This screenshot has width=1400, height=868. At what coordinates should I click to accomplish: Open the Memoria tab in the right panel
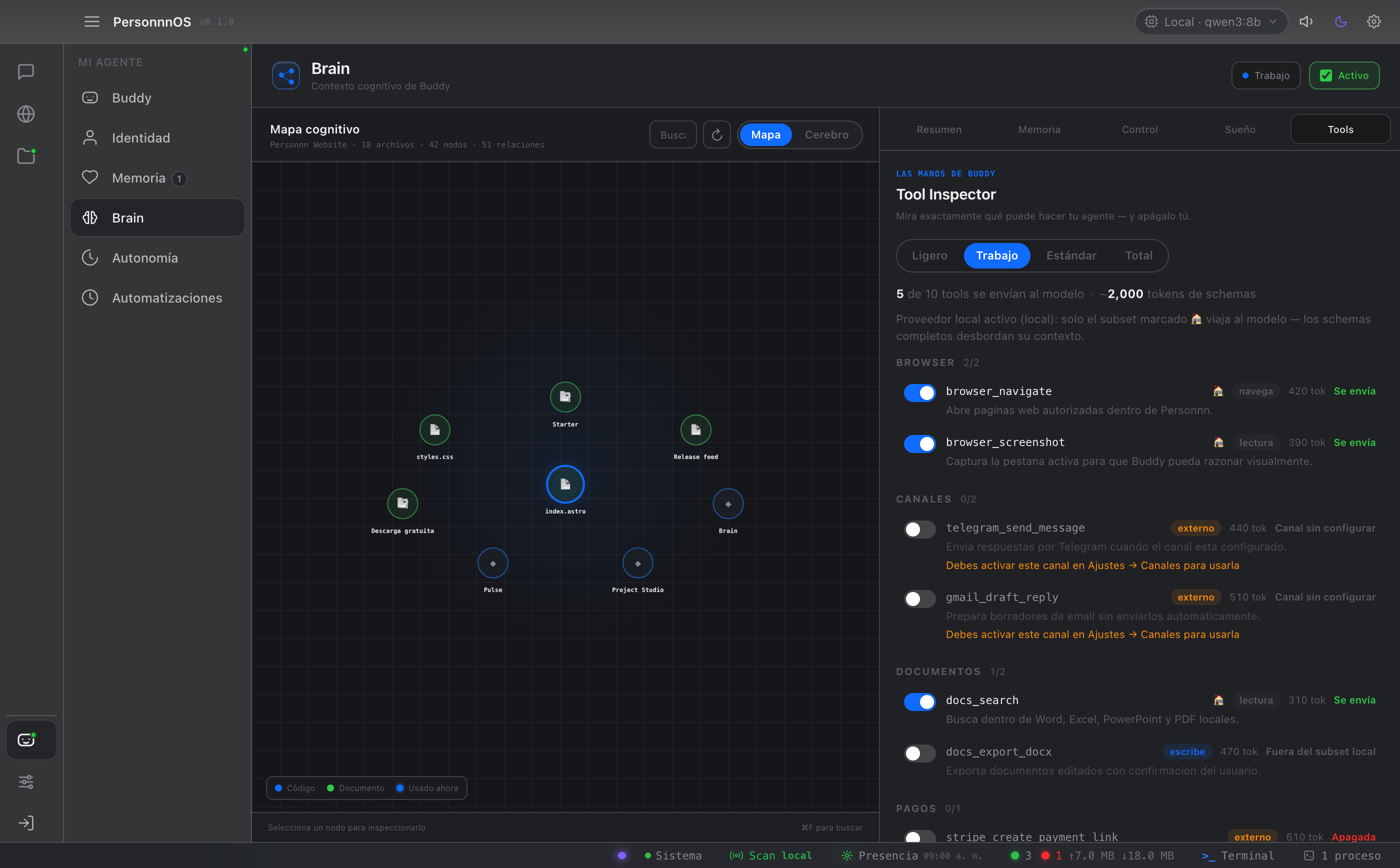(1039, 129)
